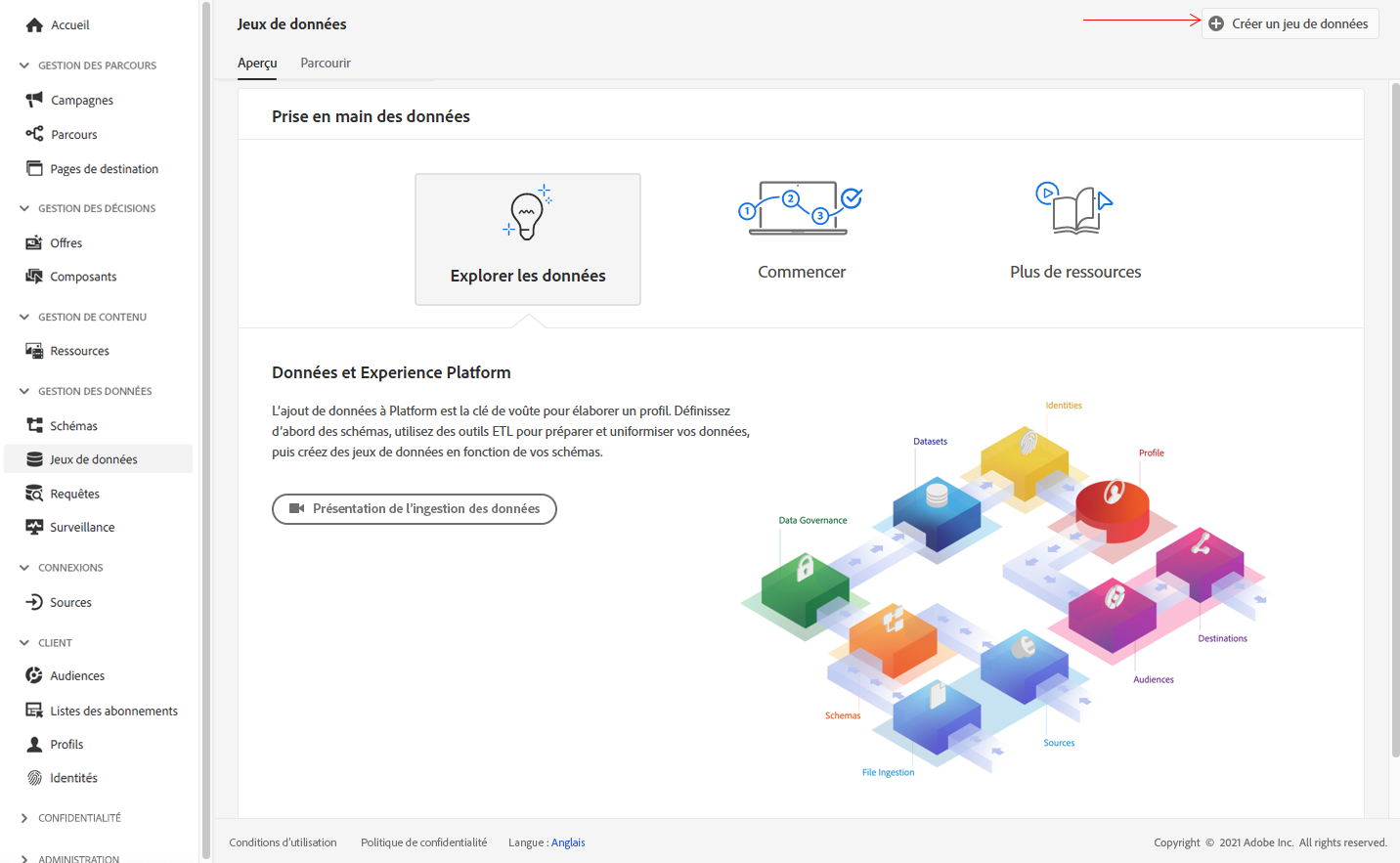Click the Data Governance label in diagram
Viewport: 1400px width, 863px height.
tap(812, 520)
